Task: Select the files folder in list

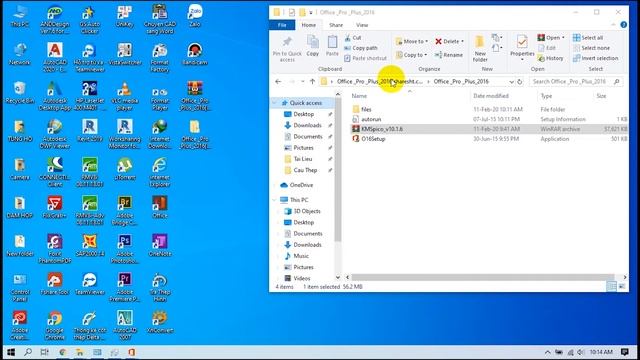Action: (x=366, y=109)
